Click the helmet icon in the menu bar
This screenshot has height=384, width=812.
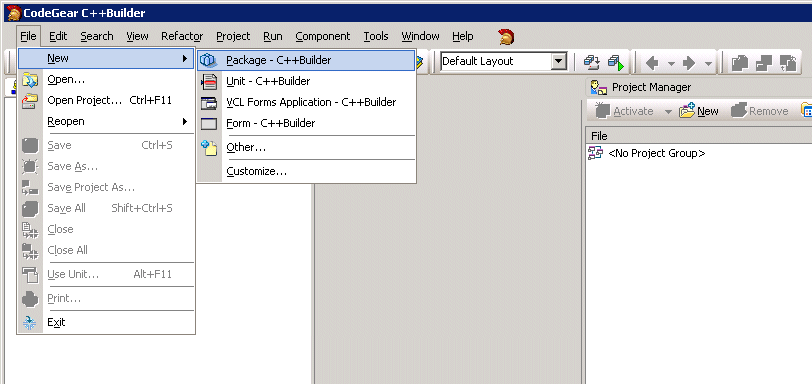506,37
